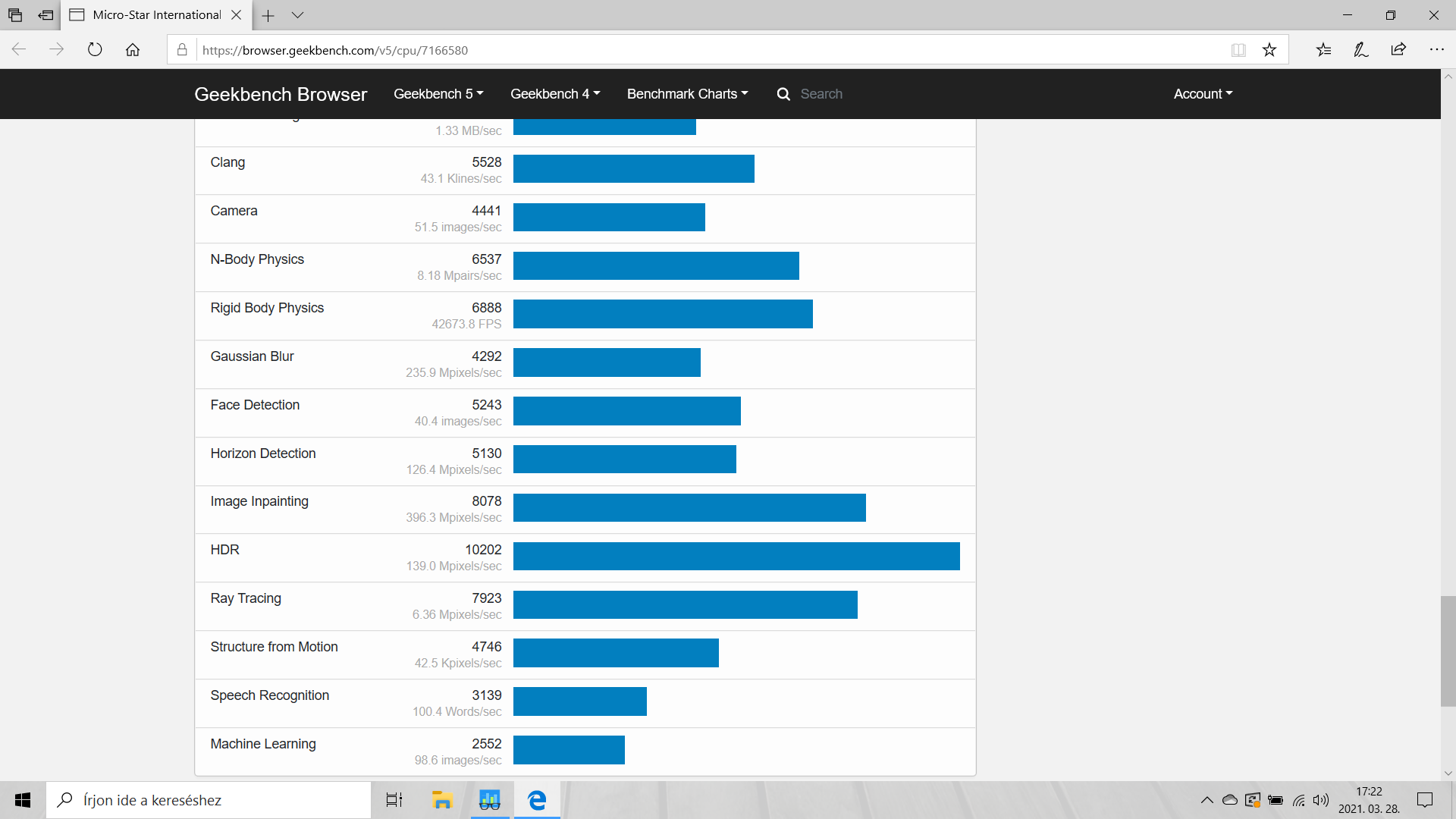This screenshot has width=1456, height=819.
Task: Open the tab list chevron
Action: (298, 15)
